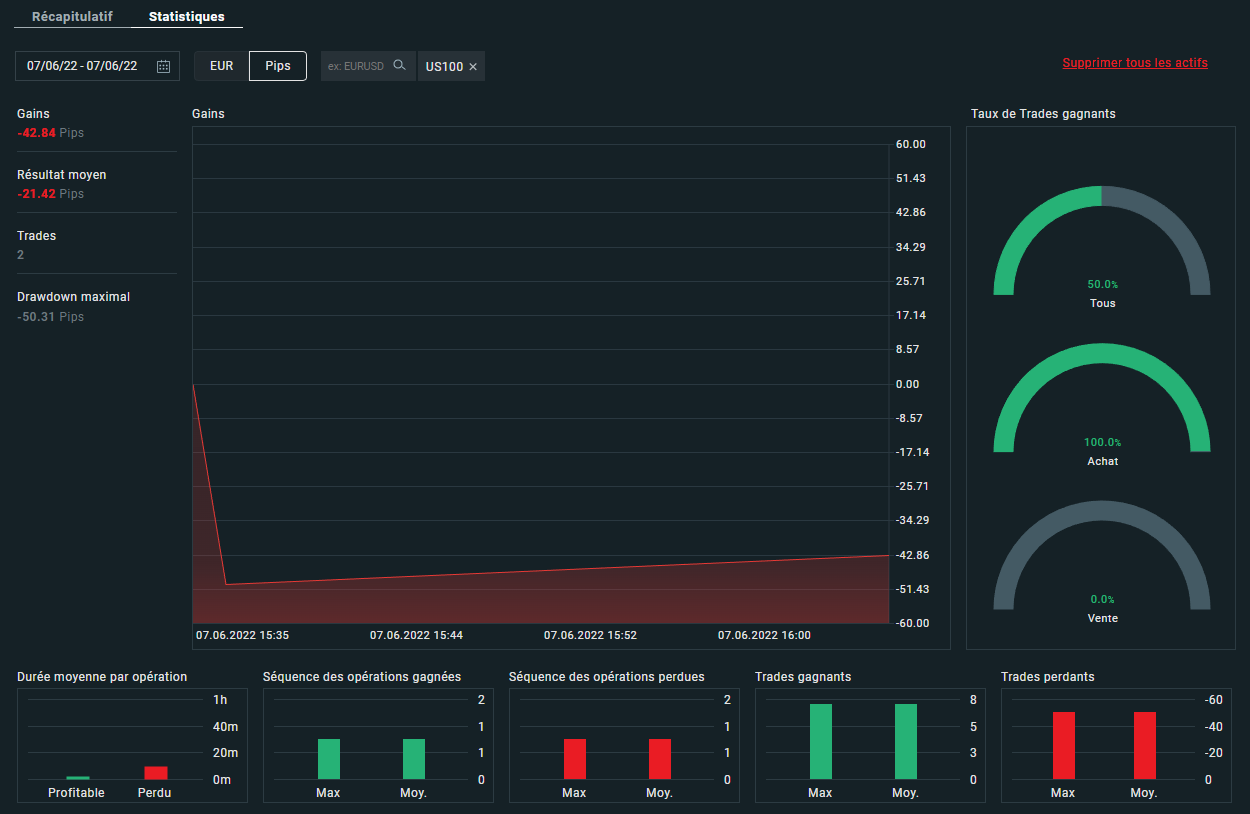
Task: Open the 07/06/22 date range picker
Action: coord(83,66)
